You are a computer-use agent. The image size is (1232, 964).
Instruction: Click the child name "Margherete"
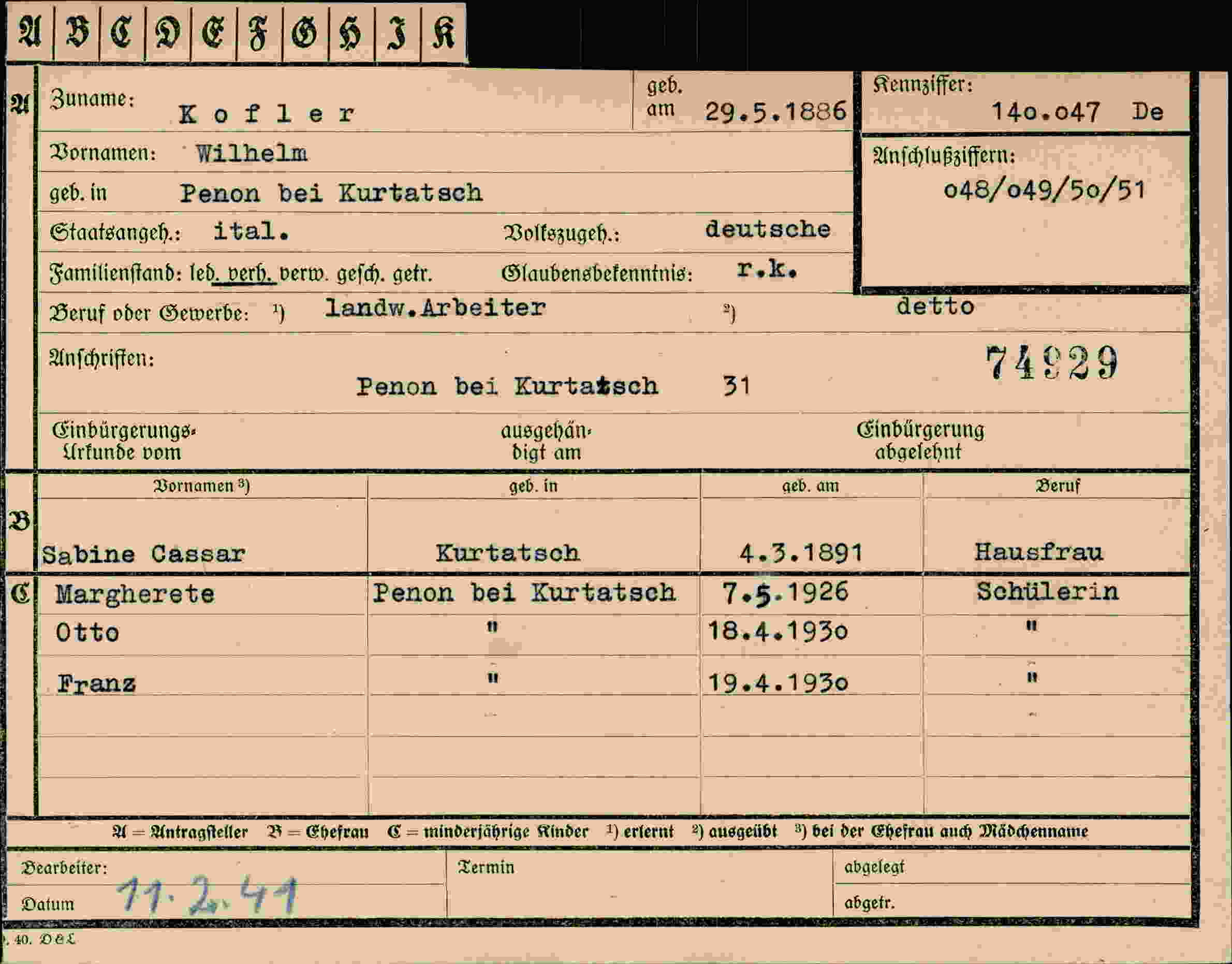[135, 594]
